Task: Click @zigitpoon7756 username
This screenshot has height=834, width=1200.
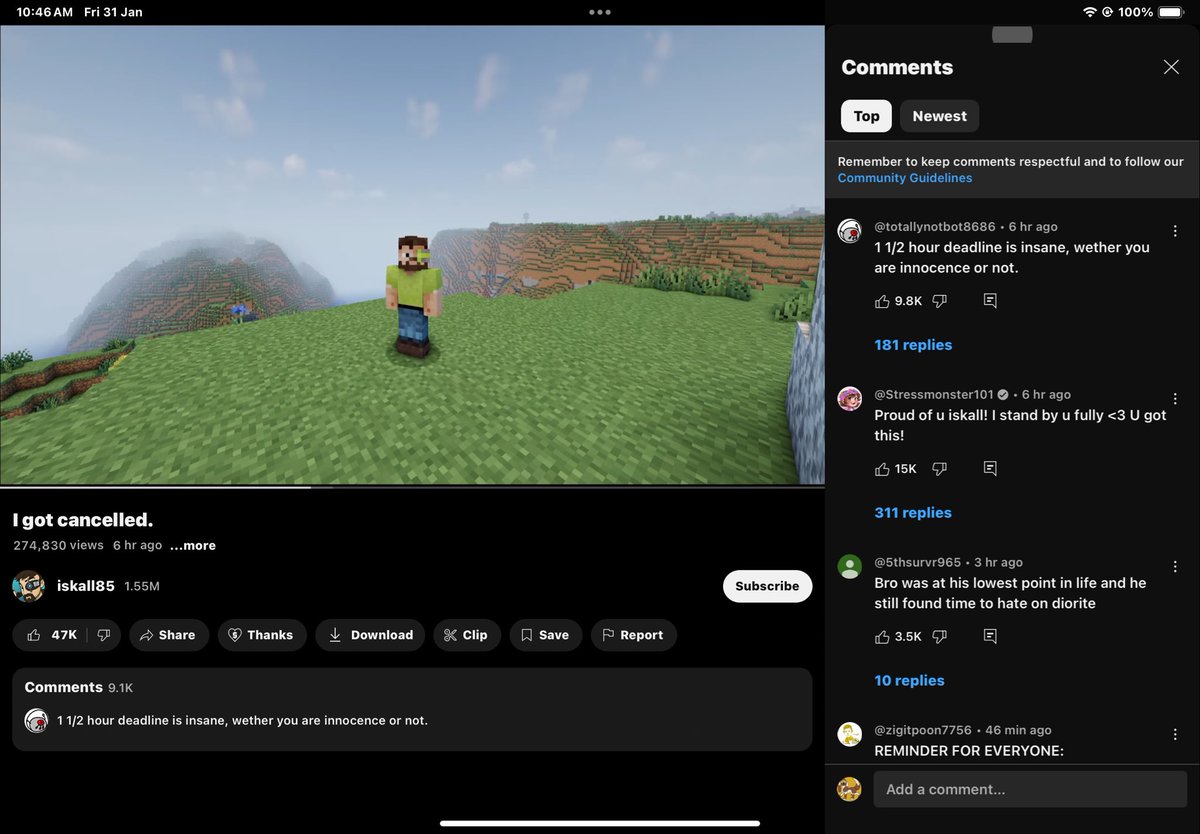Action: tap(923, 731)
